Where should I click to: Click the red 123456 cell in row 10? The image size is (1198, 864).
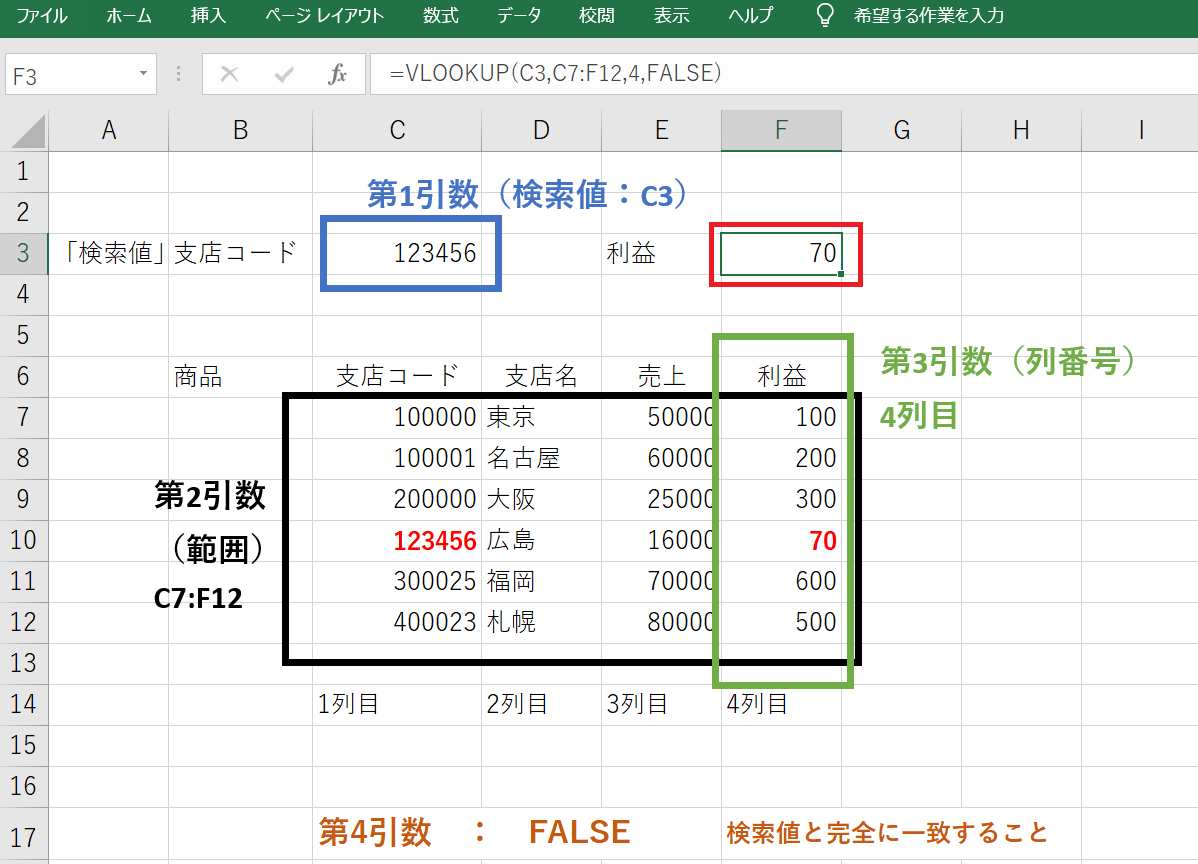pos(397,540)
